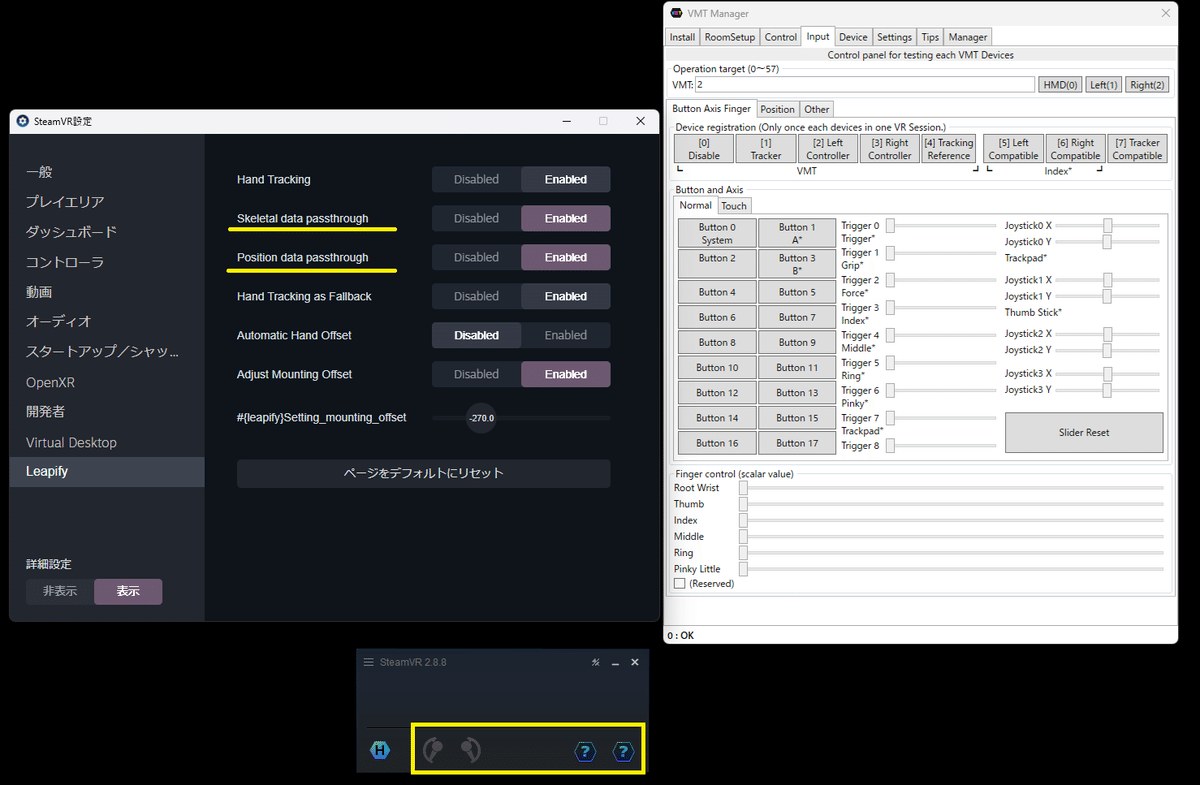
Task: Select the Touch tab in Button and Axis
Action: click(x=733, y=205)
